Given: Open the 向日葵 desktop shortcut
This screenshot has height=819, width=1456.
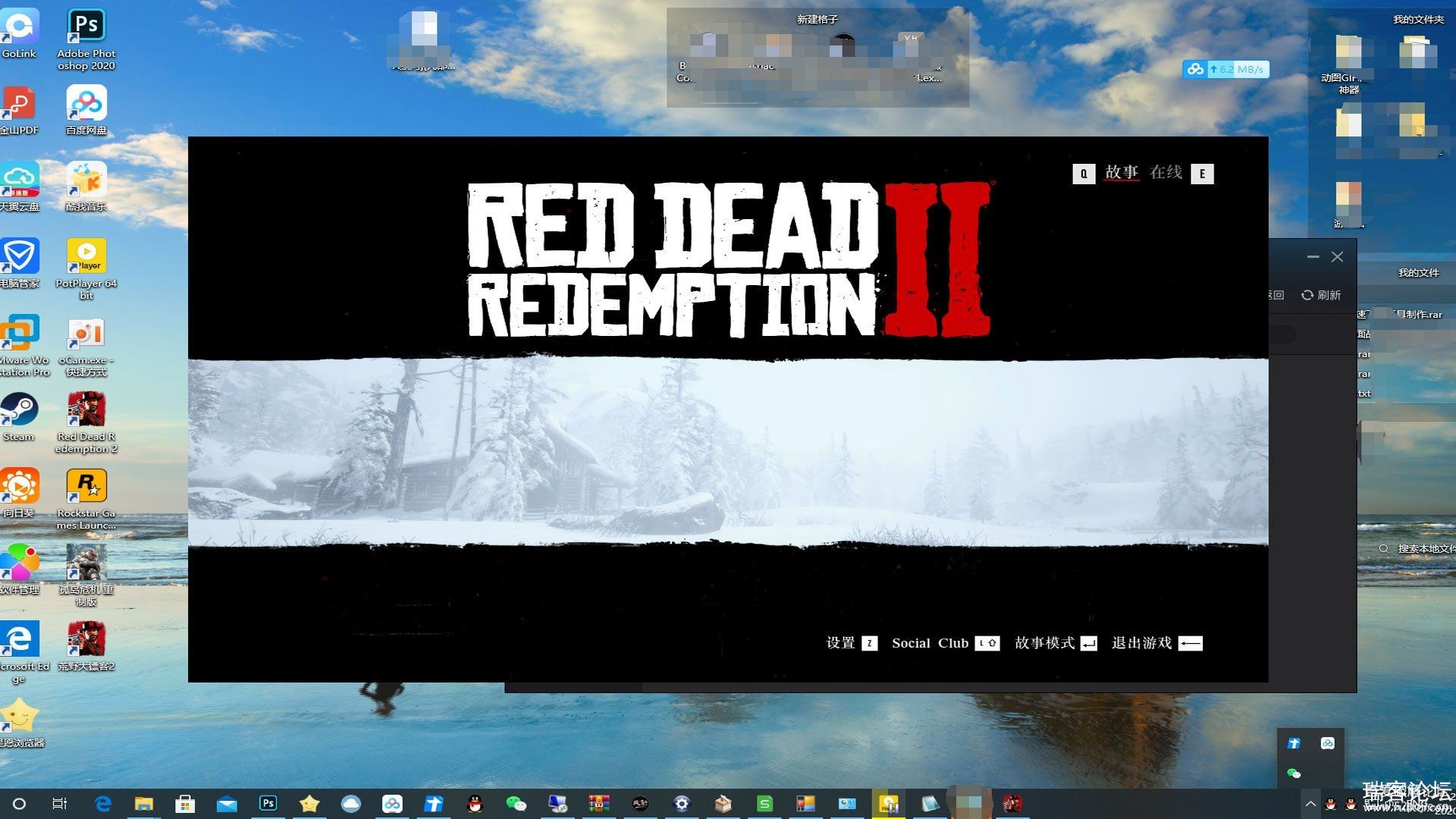Looking at the screenshot, I should pos(19,493).
